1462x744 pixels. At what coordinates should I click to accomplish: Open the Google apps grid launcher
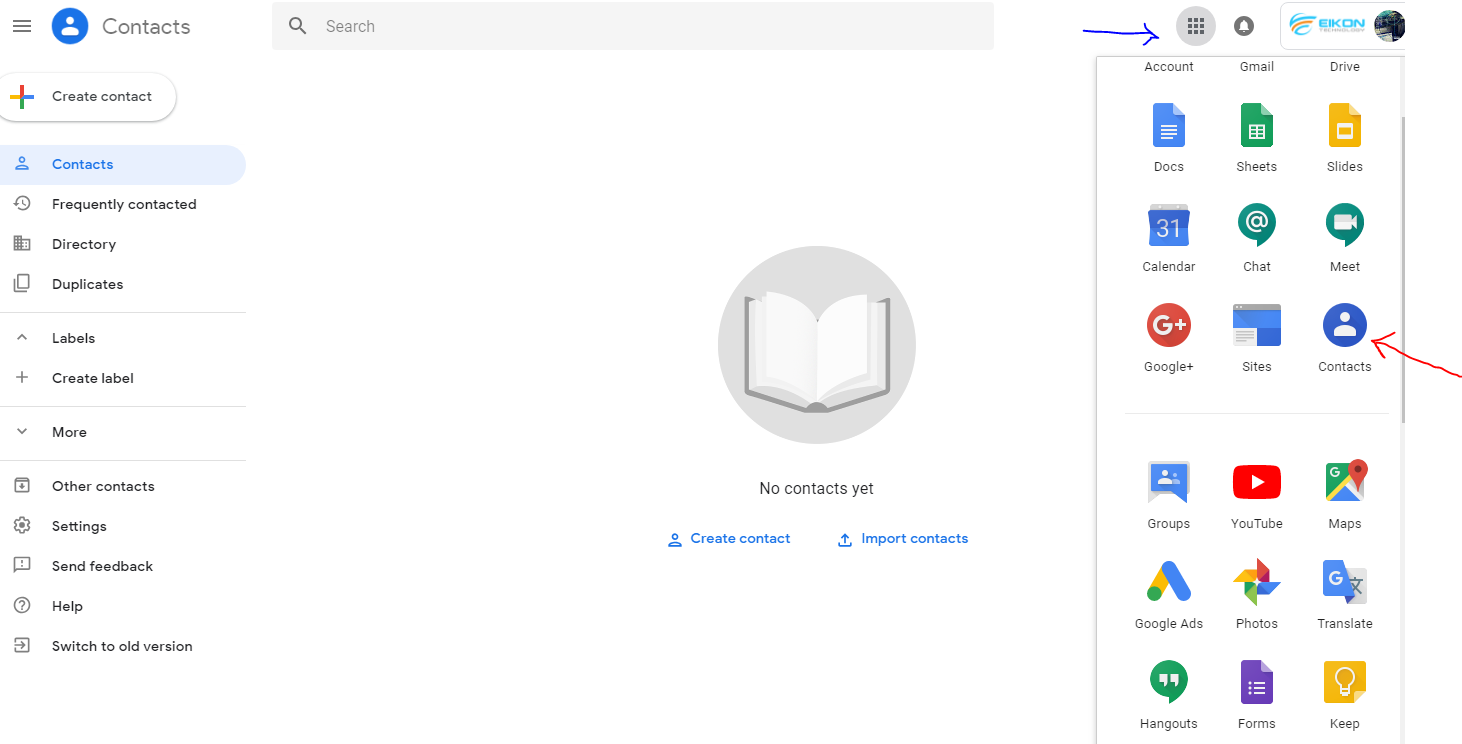1195,26
